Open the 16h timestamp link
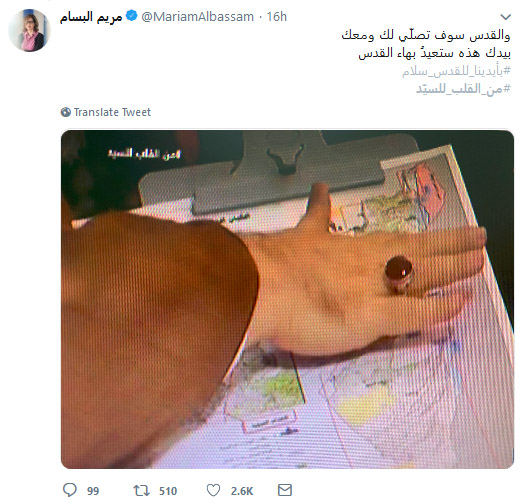The width and height of the screenshot is (523, 503). 277,17
